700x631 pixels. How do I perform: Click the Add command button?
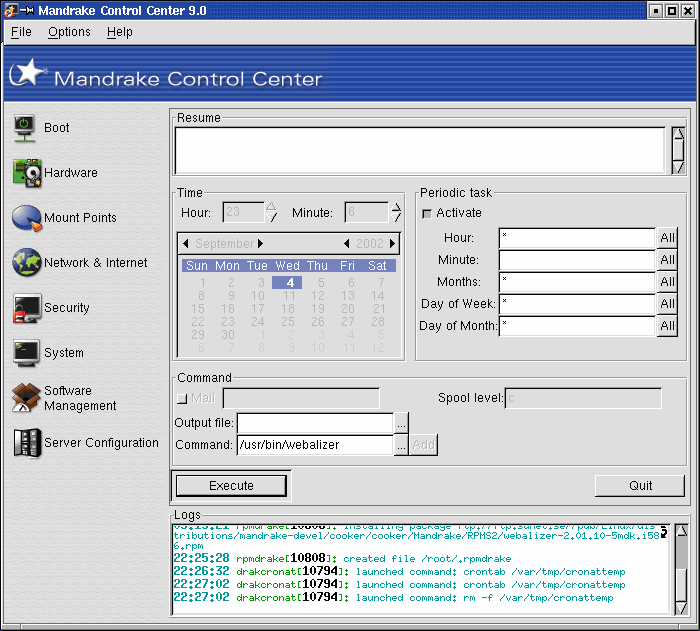point(423,445)
